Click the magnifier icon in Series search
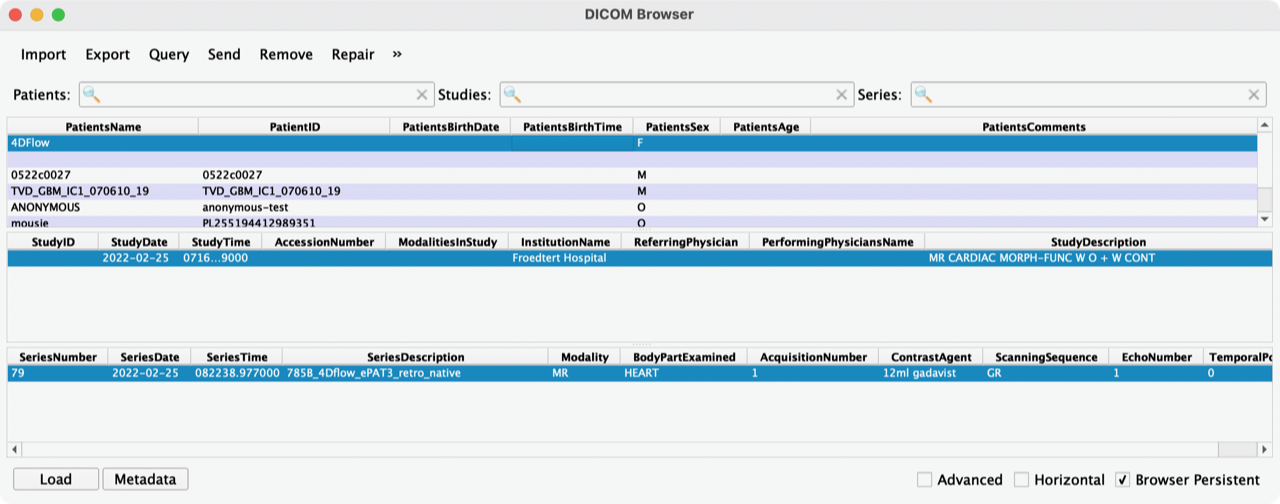Image resolution: width=1280 pixels, height=504 pixels. [x=924, y=95]
